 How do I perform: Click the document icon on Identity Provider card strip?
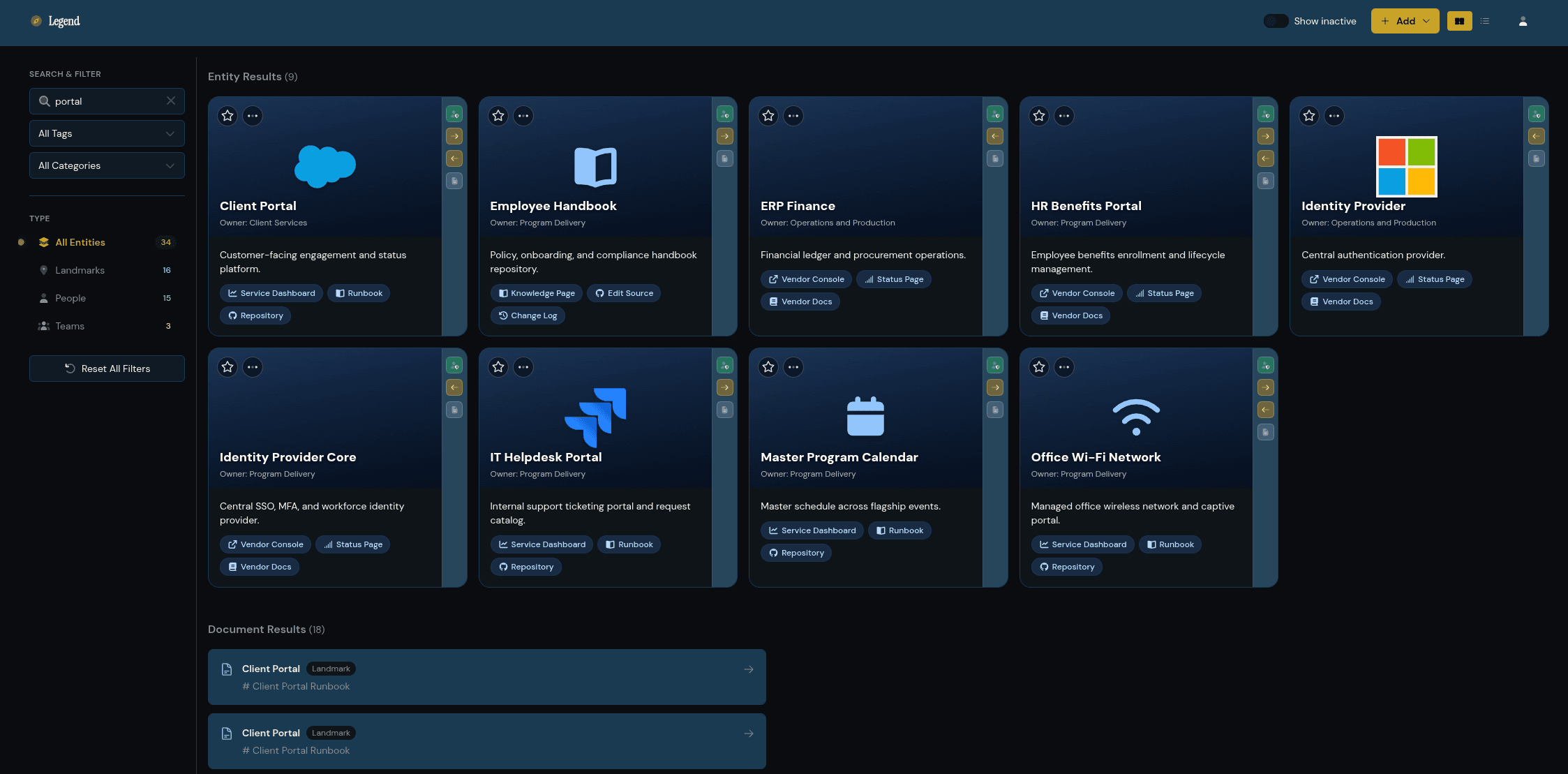[1537, 158]
